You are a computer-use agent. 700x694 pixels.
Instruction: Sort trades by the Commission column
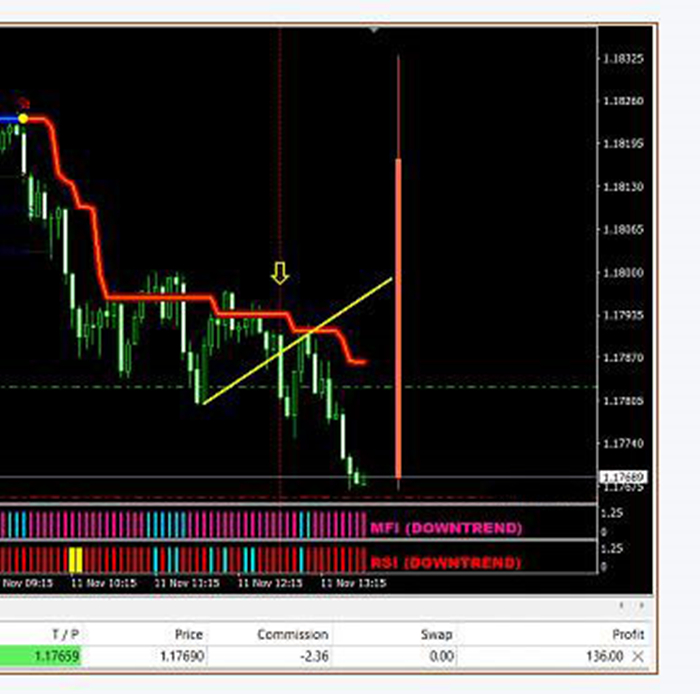pyautogui.click(x=293, y=635)
